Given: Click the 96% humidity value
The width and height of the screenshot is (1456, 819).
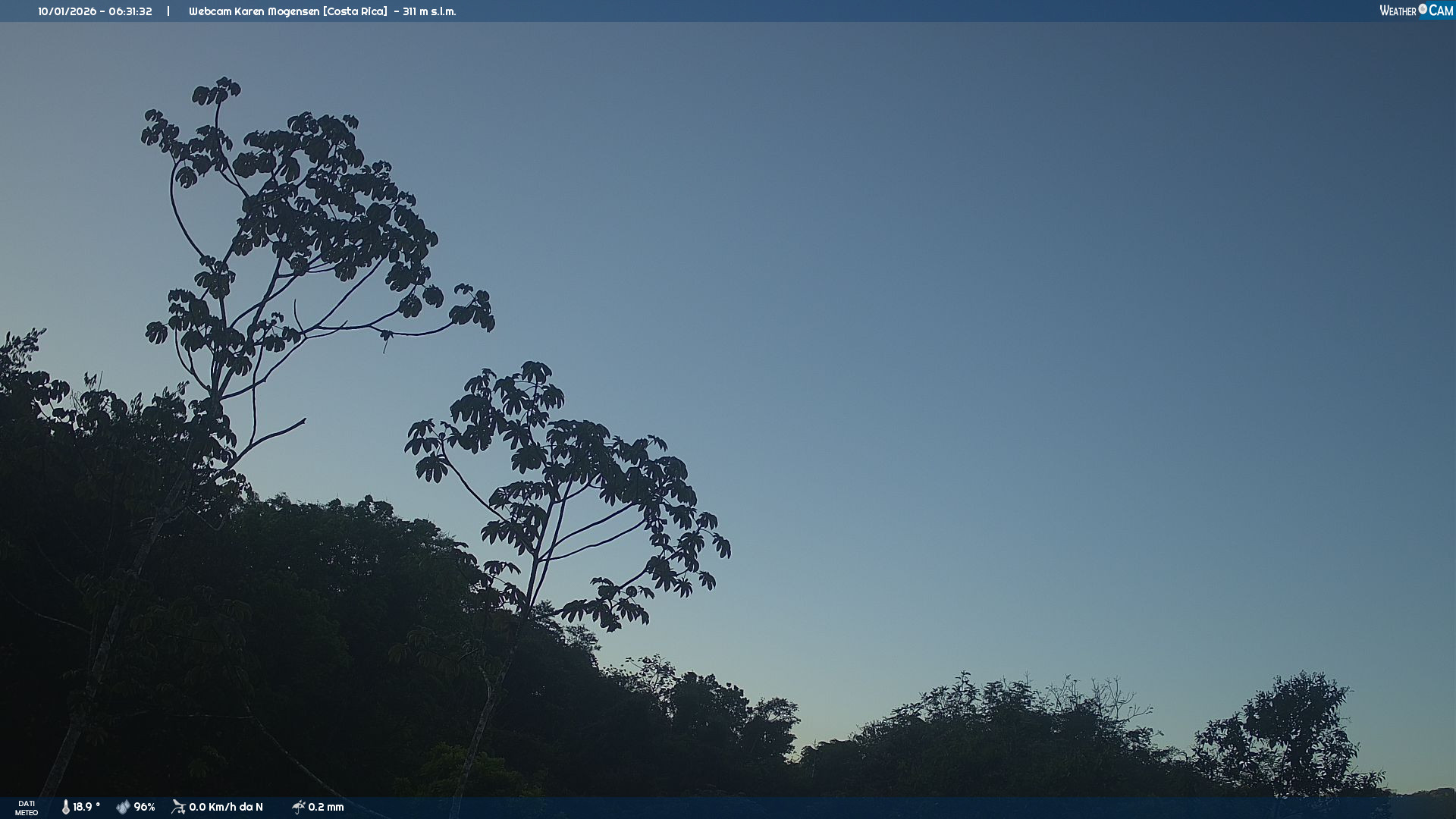Looking at the screenshot, I should [144, 807].
